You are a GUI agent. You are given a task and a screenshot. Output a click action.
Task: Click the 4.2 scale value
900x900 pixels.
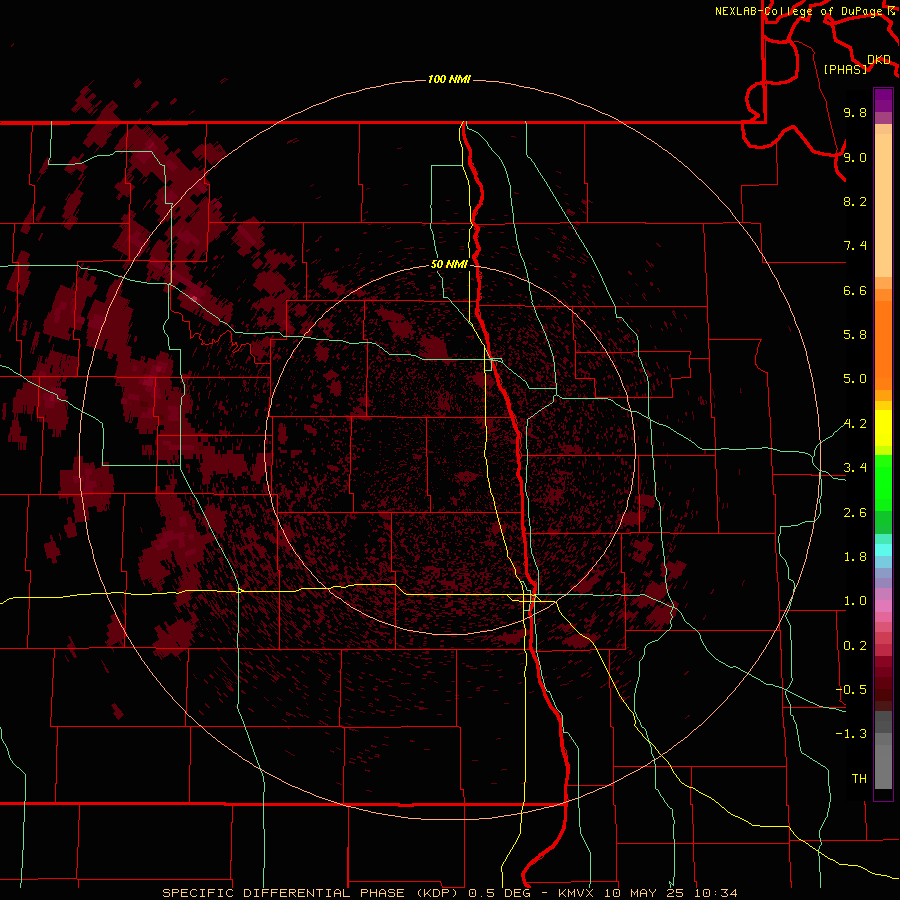855,424
